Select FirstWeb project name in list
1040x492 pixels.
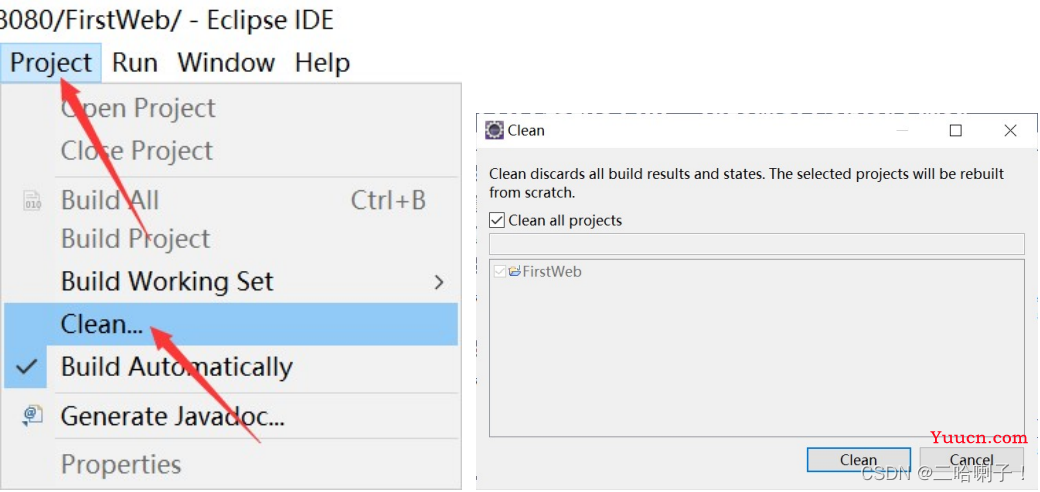click(552, 271)
